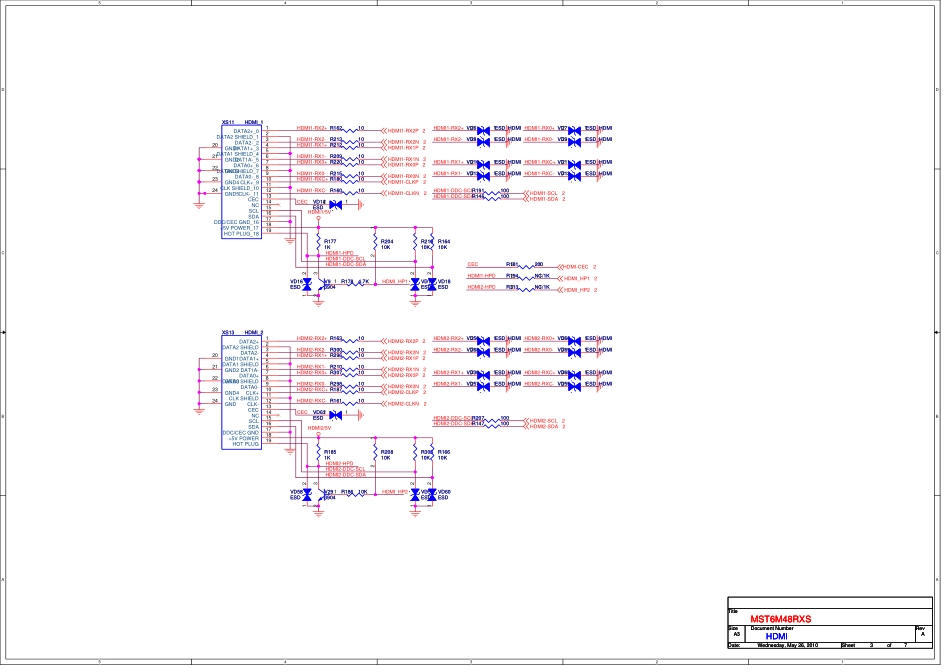Click the R162 resistor on HDMI1-RX2+ line
950x672 pixels.
350,129
